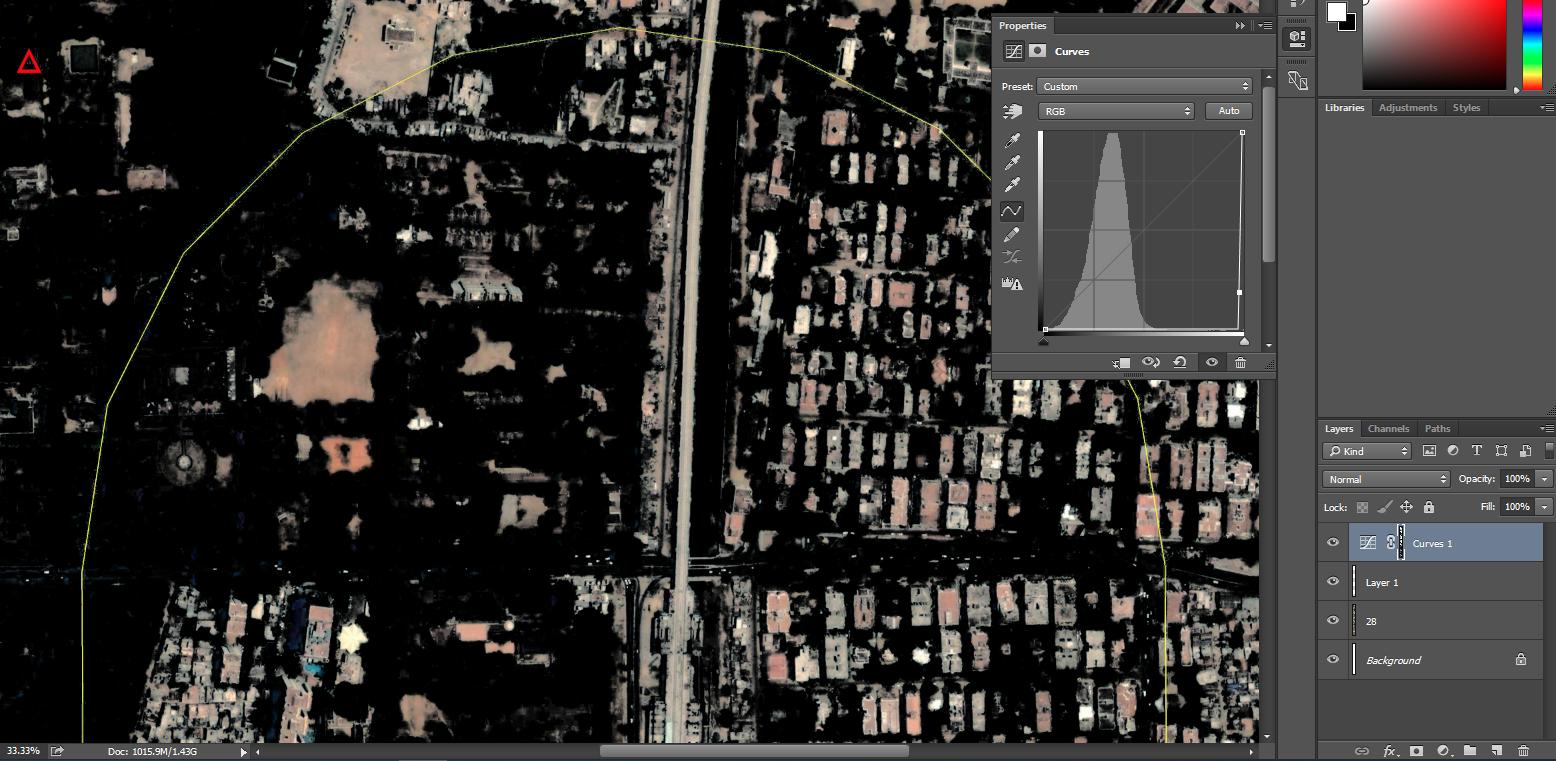Open the Libraries panel flyout menu
The width and height of the screenshot is (1556, 761).
(x=1549, y=107)
